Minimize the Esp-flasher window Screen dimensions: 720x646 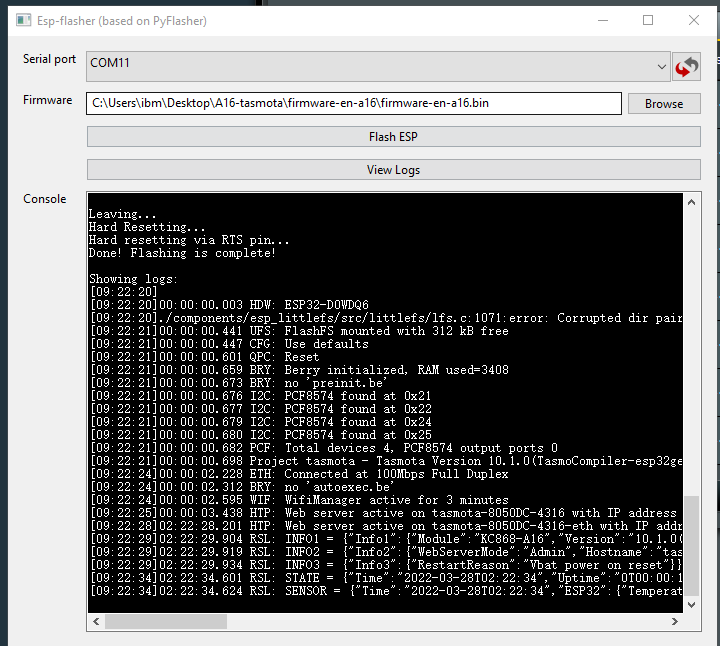[601, 20]
